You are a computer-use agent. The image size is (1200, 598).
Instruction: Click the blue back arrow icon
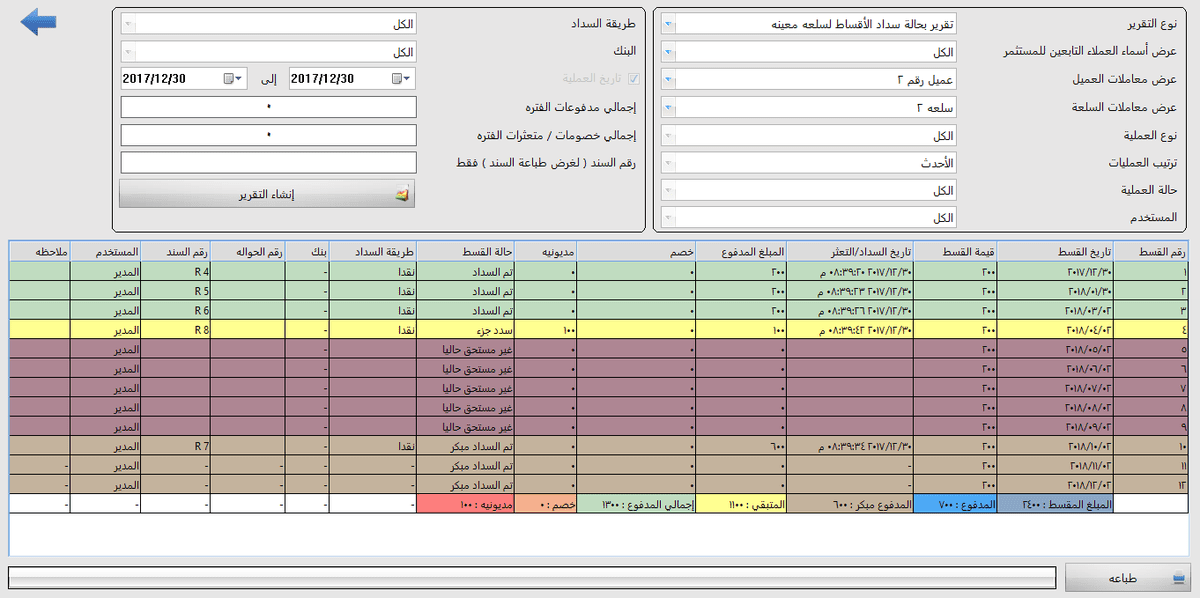[38, 22]
